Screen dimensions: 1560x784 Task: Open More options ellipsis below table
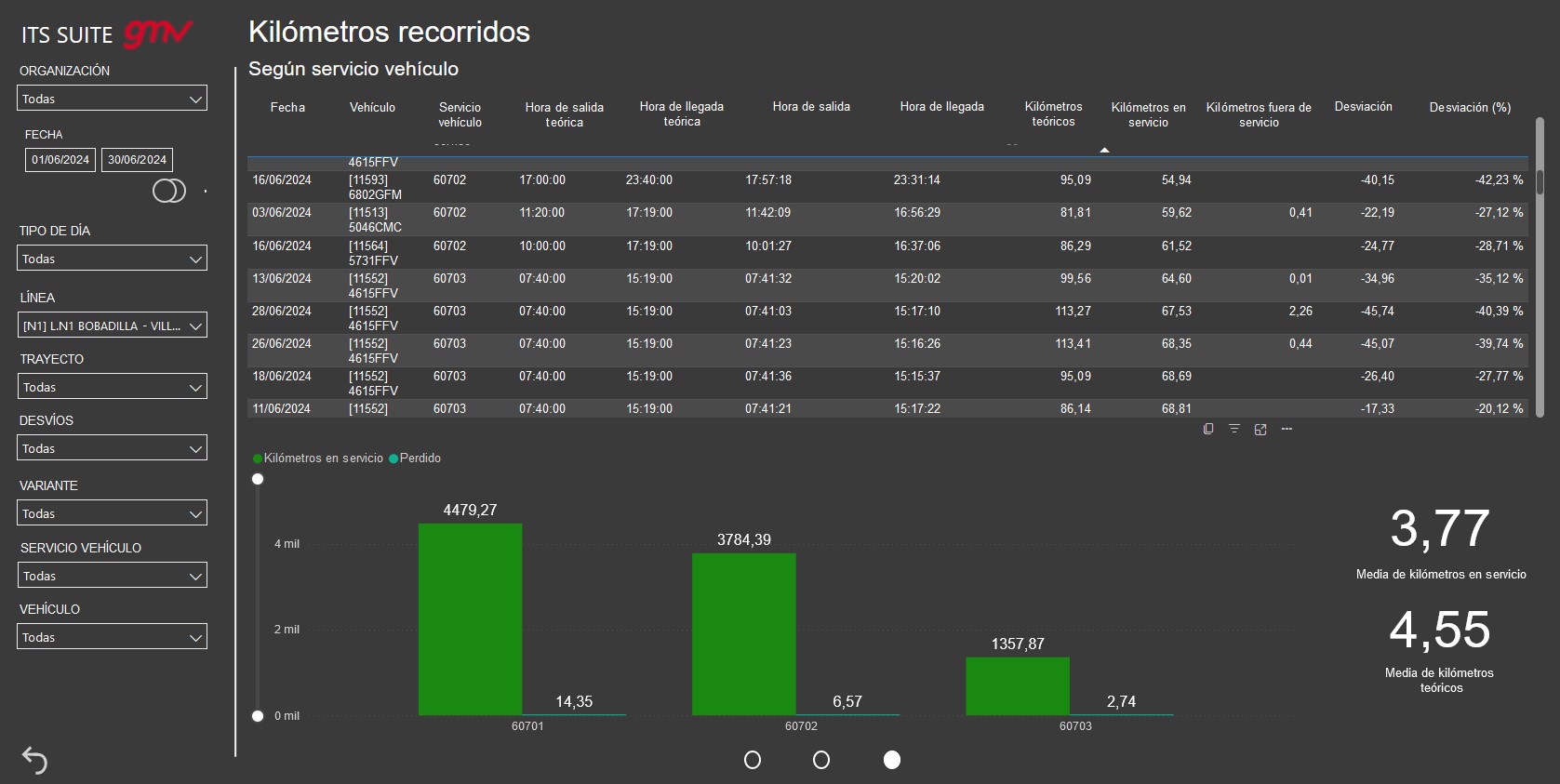(x=1287, y=429)
